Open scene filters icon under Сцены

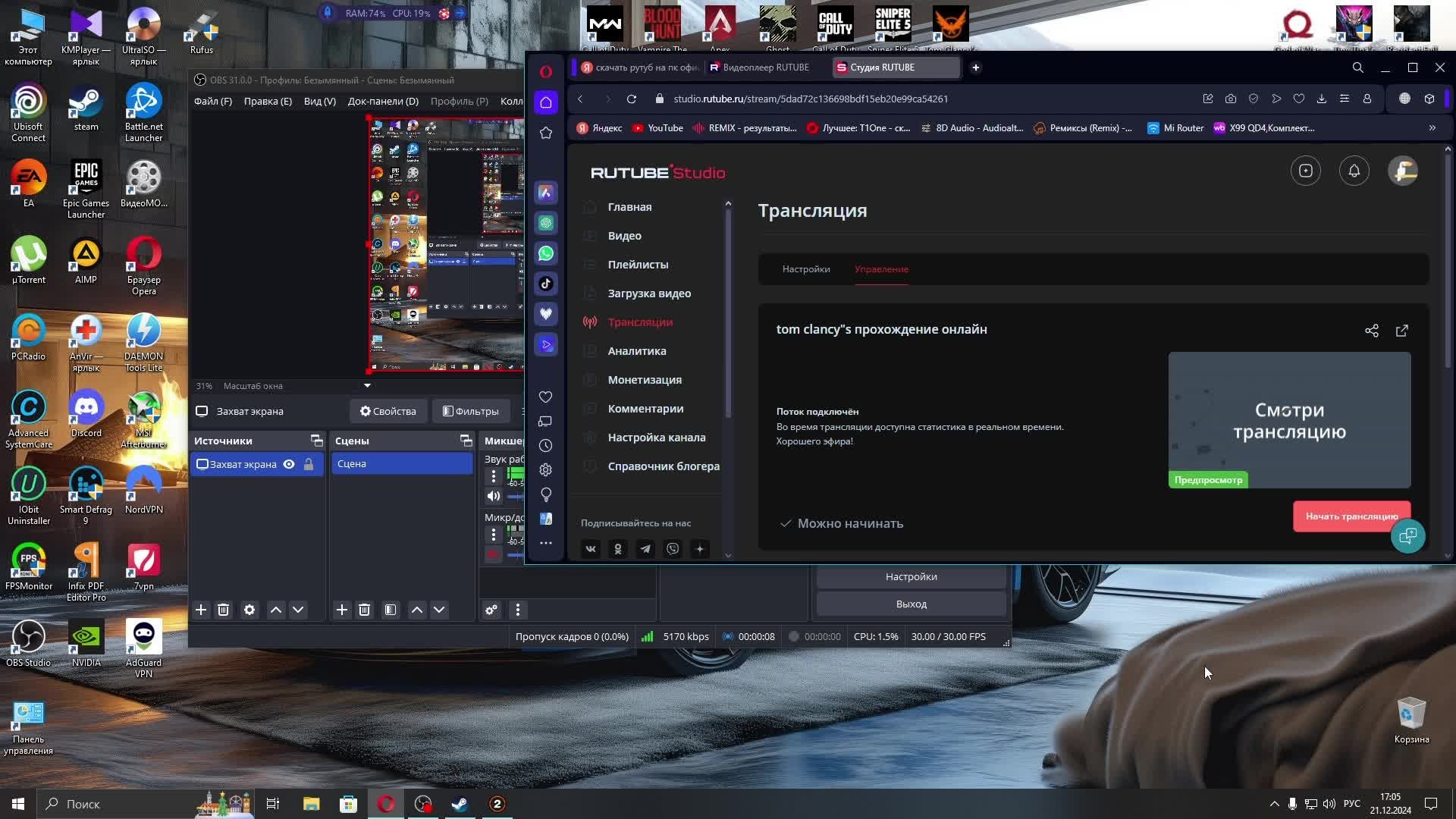(391, 610)
